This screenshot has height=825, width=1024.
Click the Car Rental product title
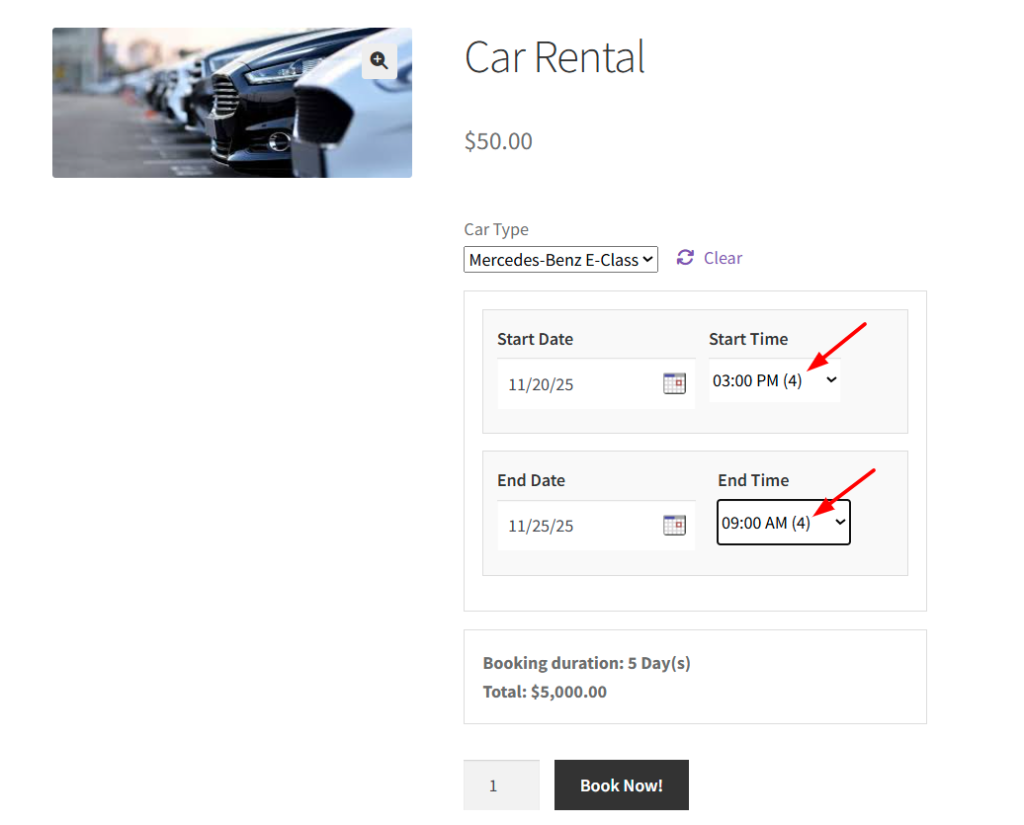[555, 58]
